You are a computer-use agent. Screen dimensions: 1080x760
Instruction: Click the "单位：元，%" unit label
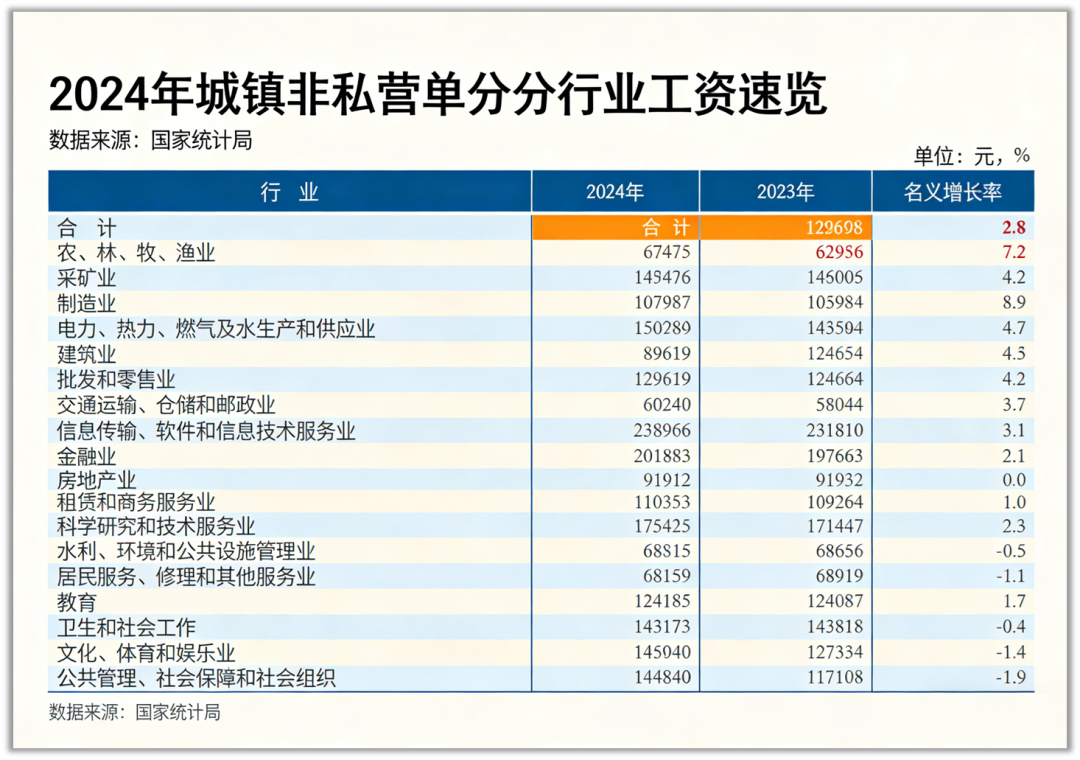pos(971,156)
